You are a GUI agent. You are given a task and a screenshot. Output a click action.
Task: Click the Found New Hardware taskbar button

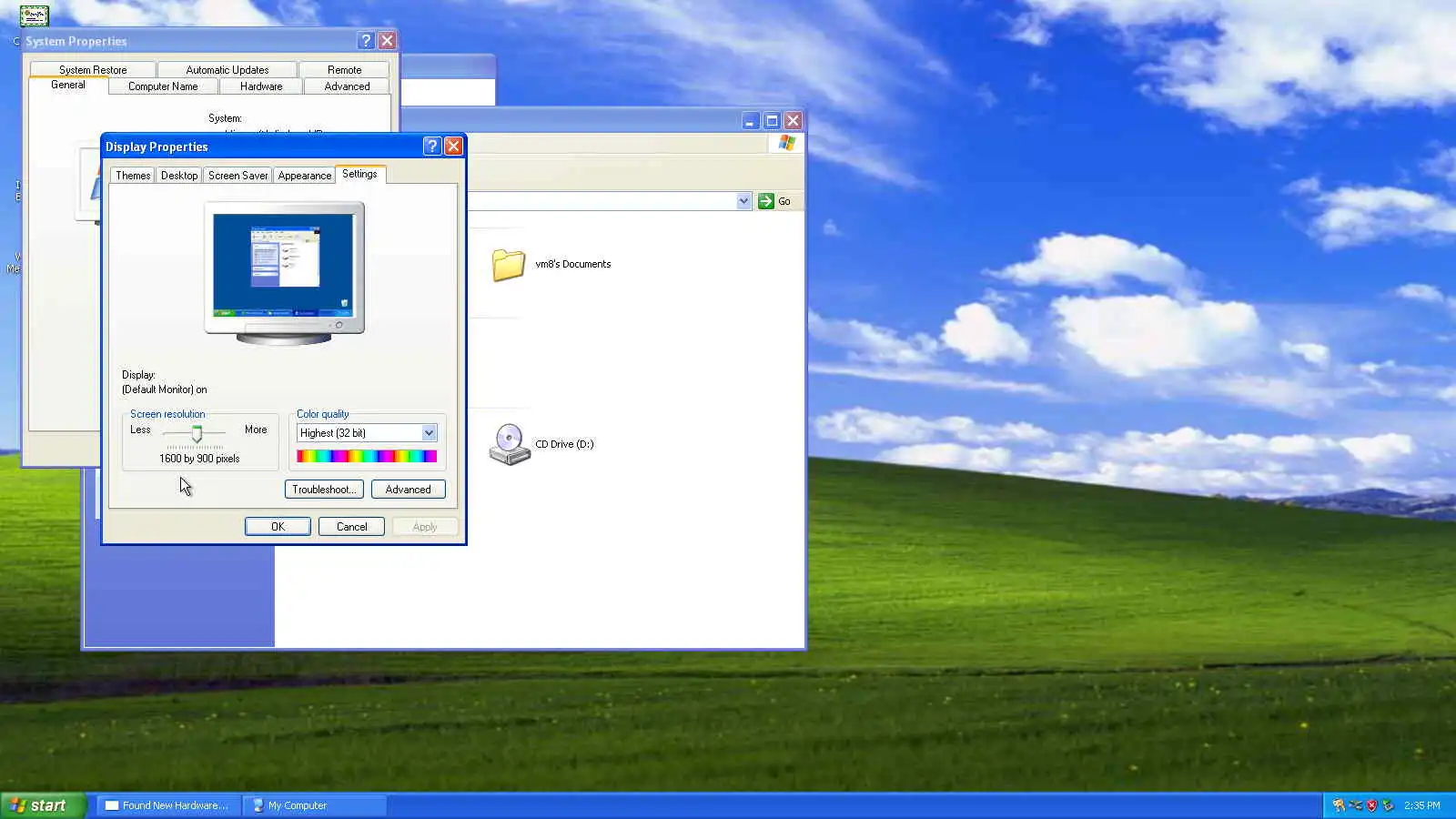pos(168,805)
